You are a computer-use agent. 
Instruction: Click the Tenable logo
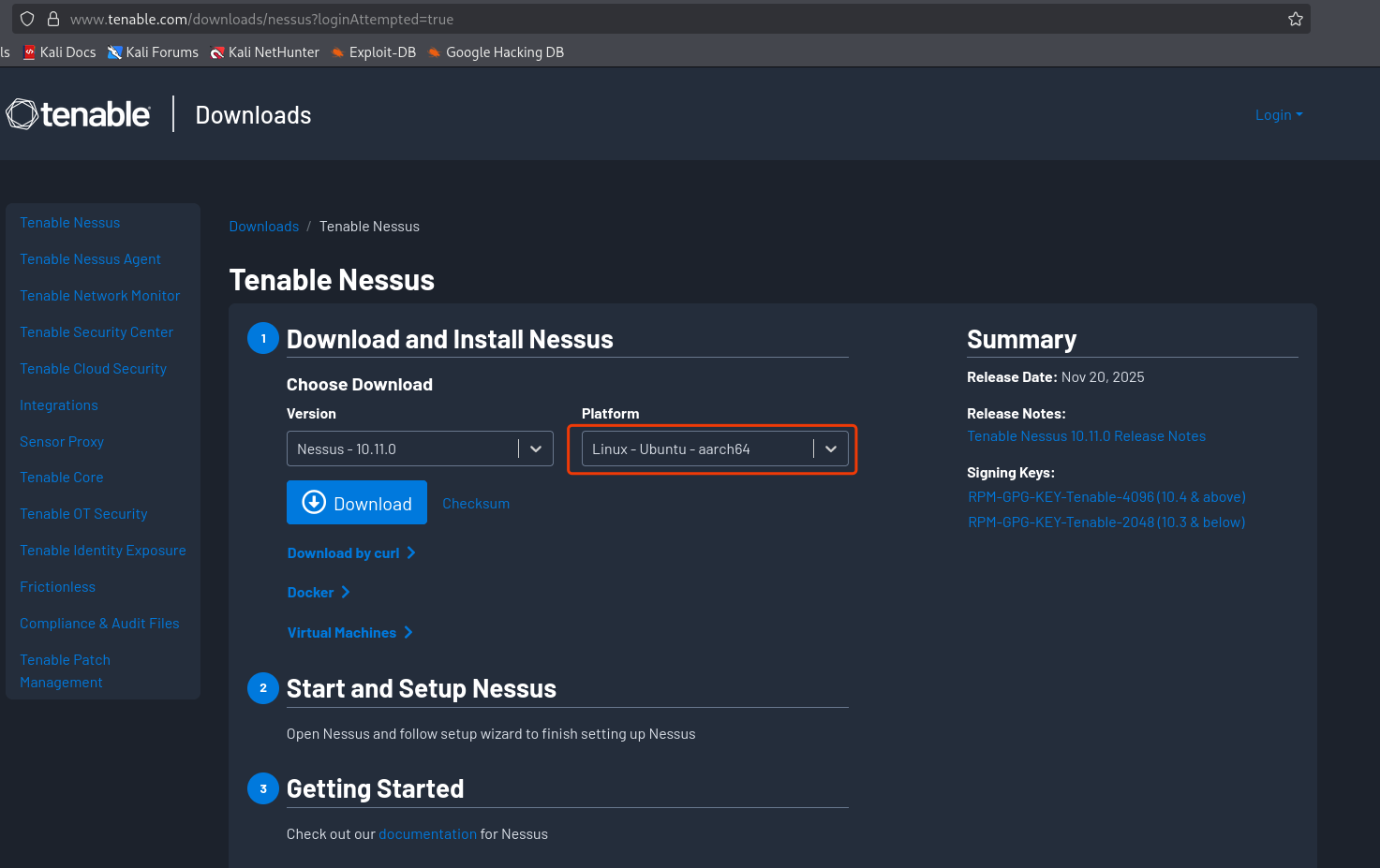(78, 114)
